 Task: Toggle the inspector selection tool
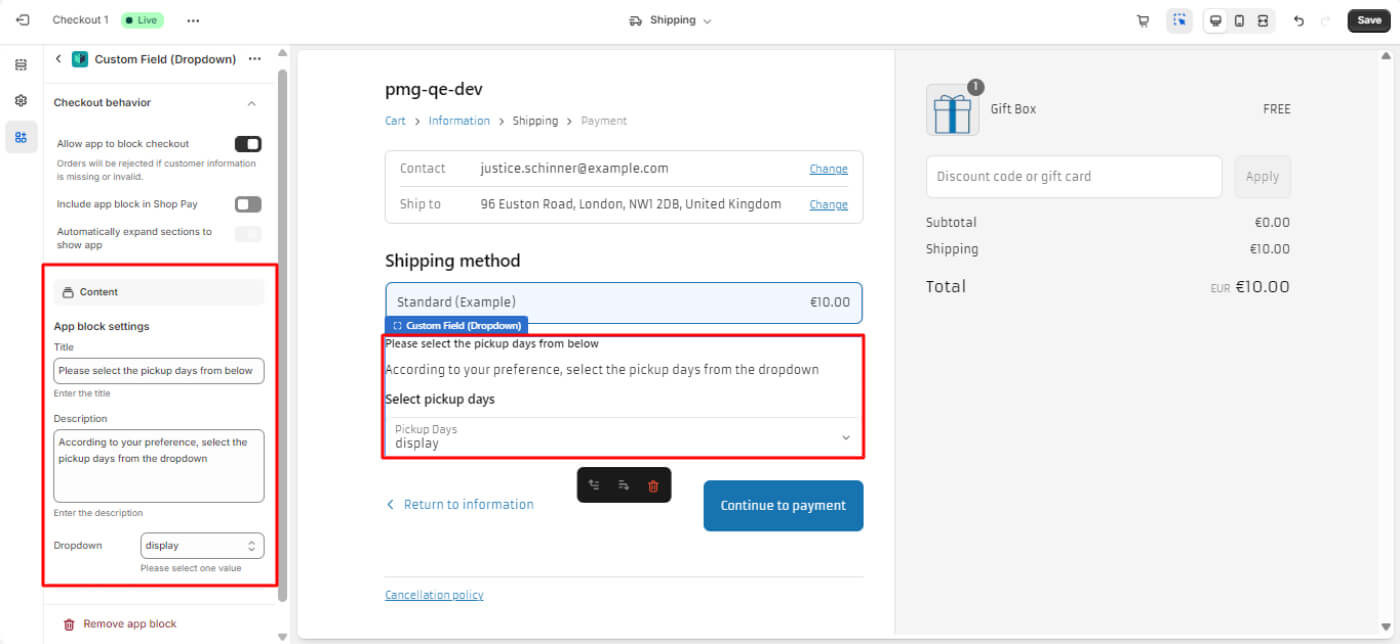click(1179, 21)
